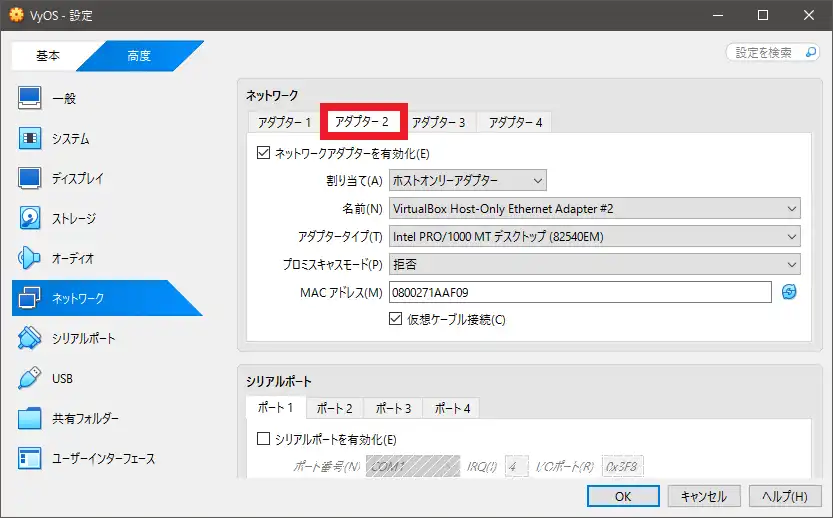Select the オーディオ label in sidebar

tap(73, 259)
